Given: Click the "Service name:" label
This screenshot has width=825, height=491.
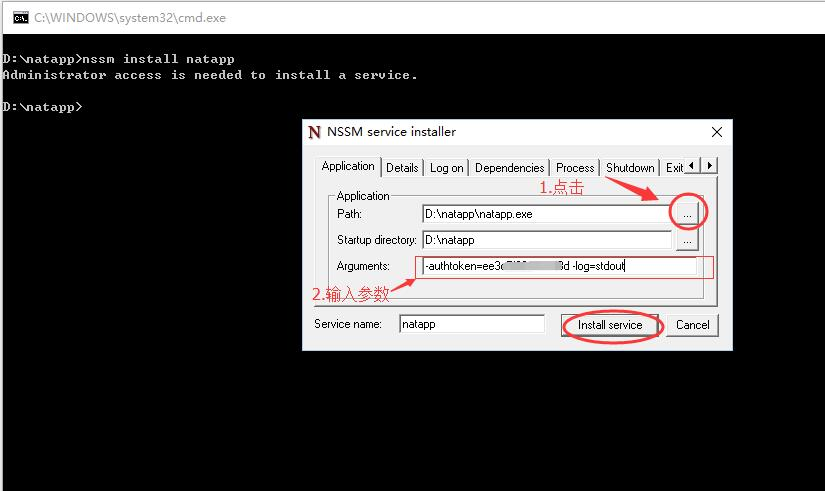Looking at the screenshot, I should [x=348, y=324].
